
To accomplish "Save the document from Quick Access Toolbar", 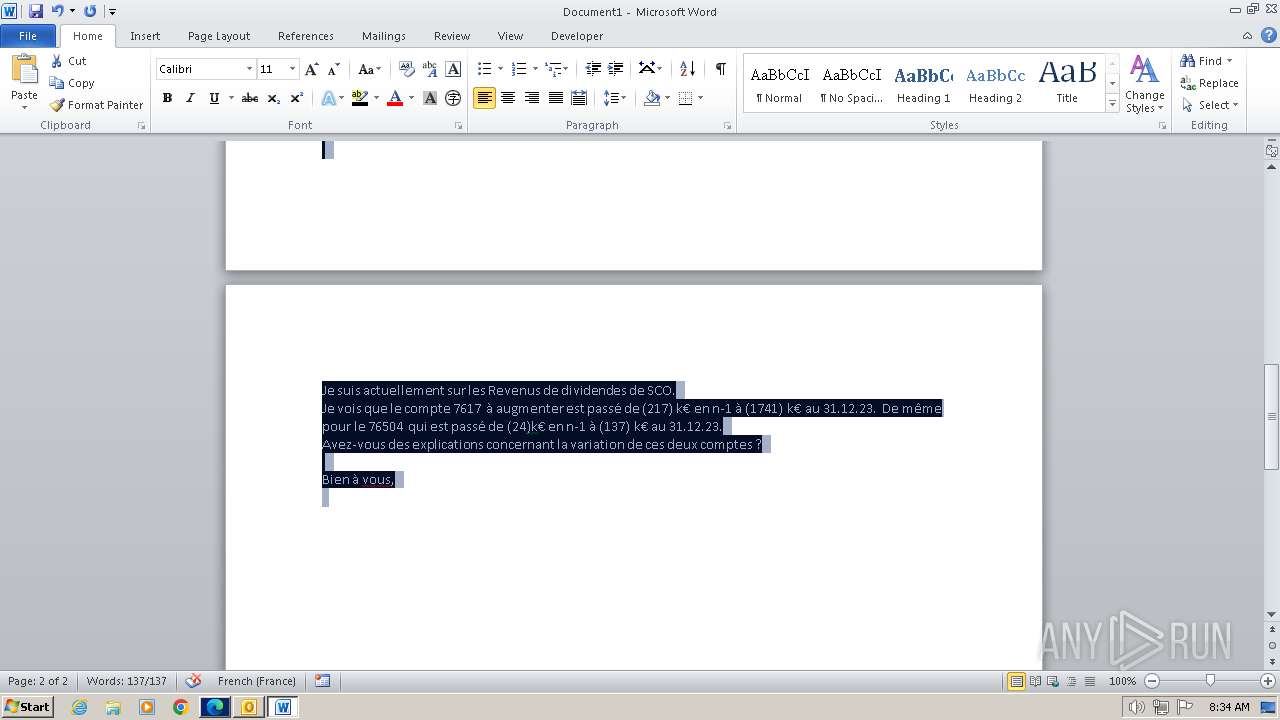I will click(x=36, y=11).
